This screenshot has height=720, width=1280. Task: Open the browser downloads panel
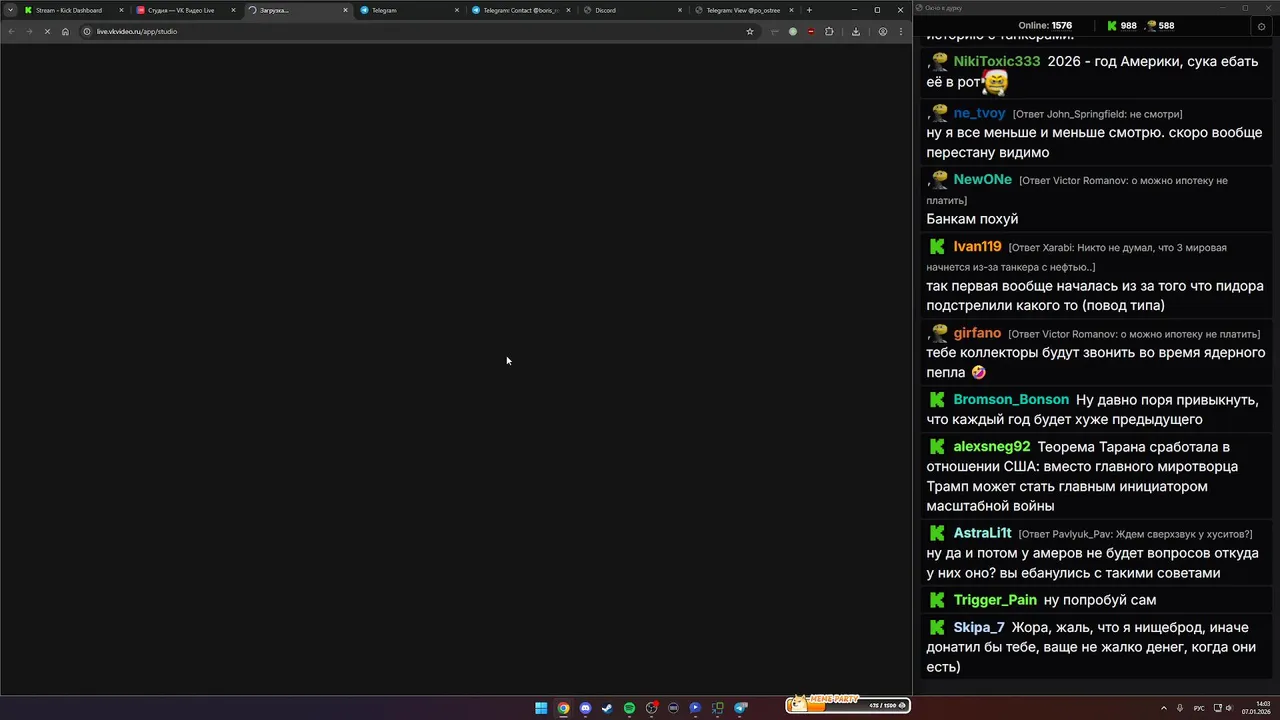855,31
